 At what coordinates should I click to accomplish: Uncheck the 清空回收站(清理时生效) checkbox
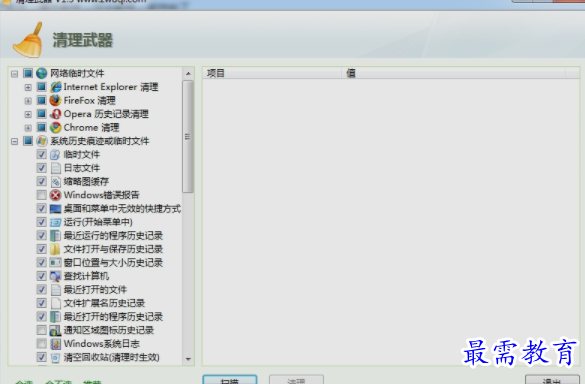pos(41,357)
